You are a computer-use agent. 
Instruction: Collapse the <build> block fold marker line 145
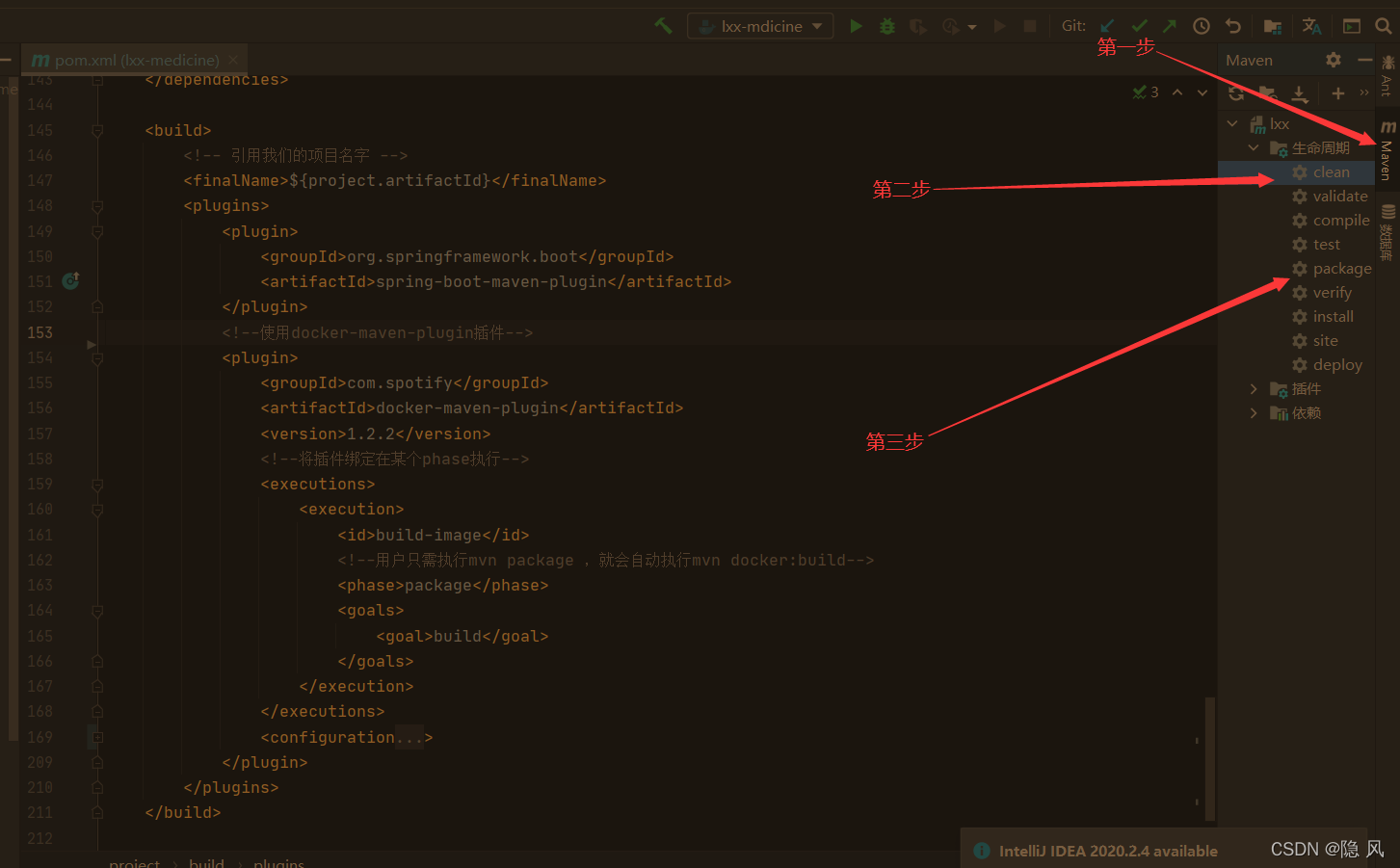point(97,130)
